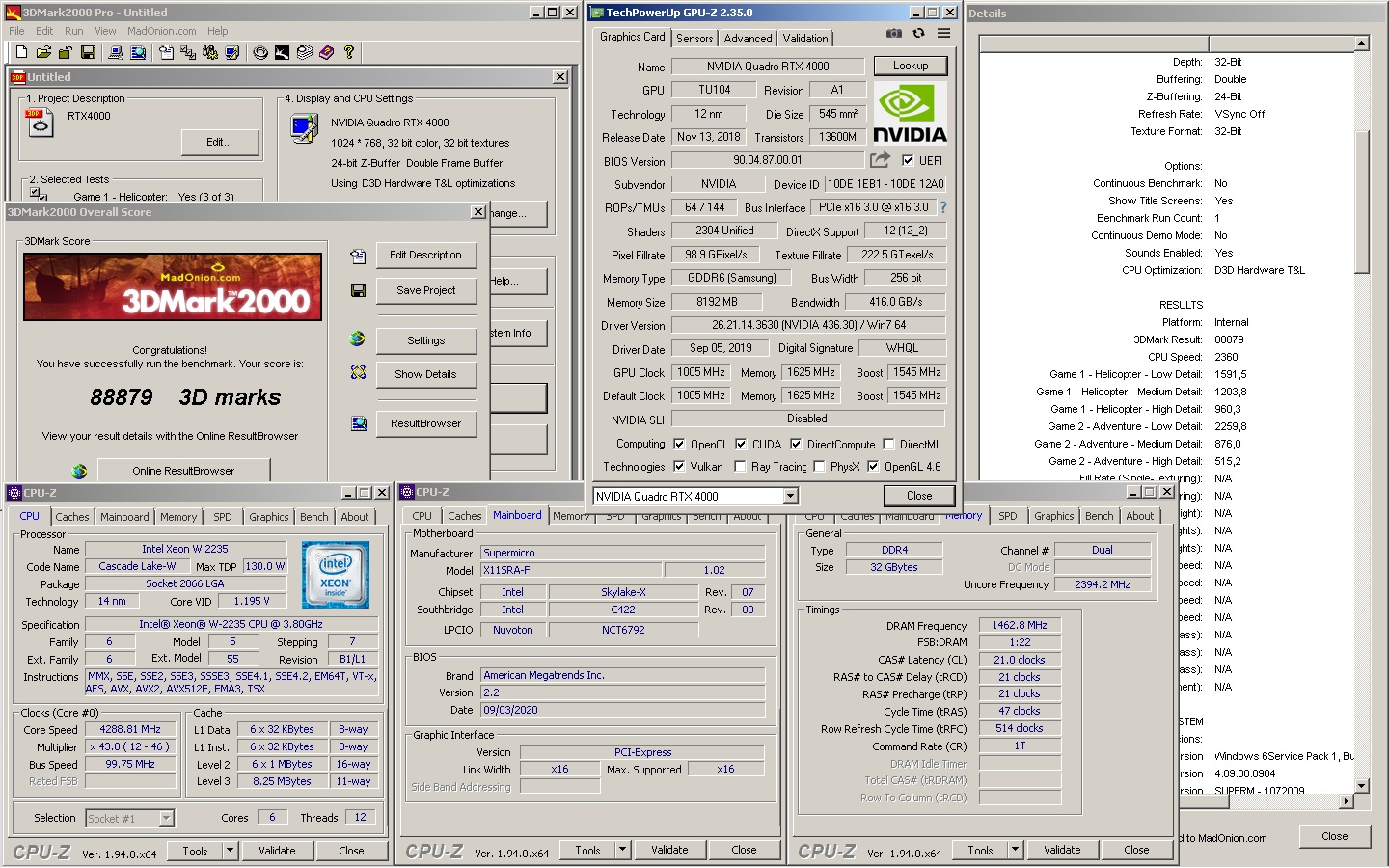This screenshot has width=1389, height=868.
Task: Click Close button in GPU-Z
Action: coord(919,496)
